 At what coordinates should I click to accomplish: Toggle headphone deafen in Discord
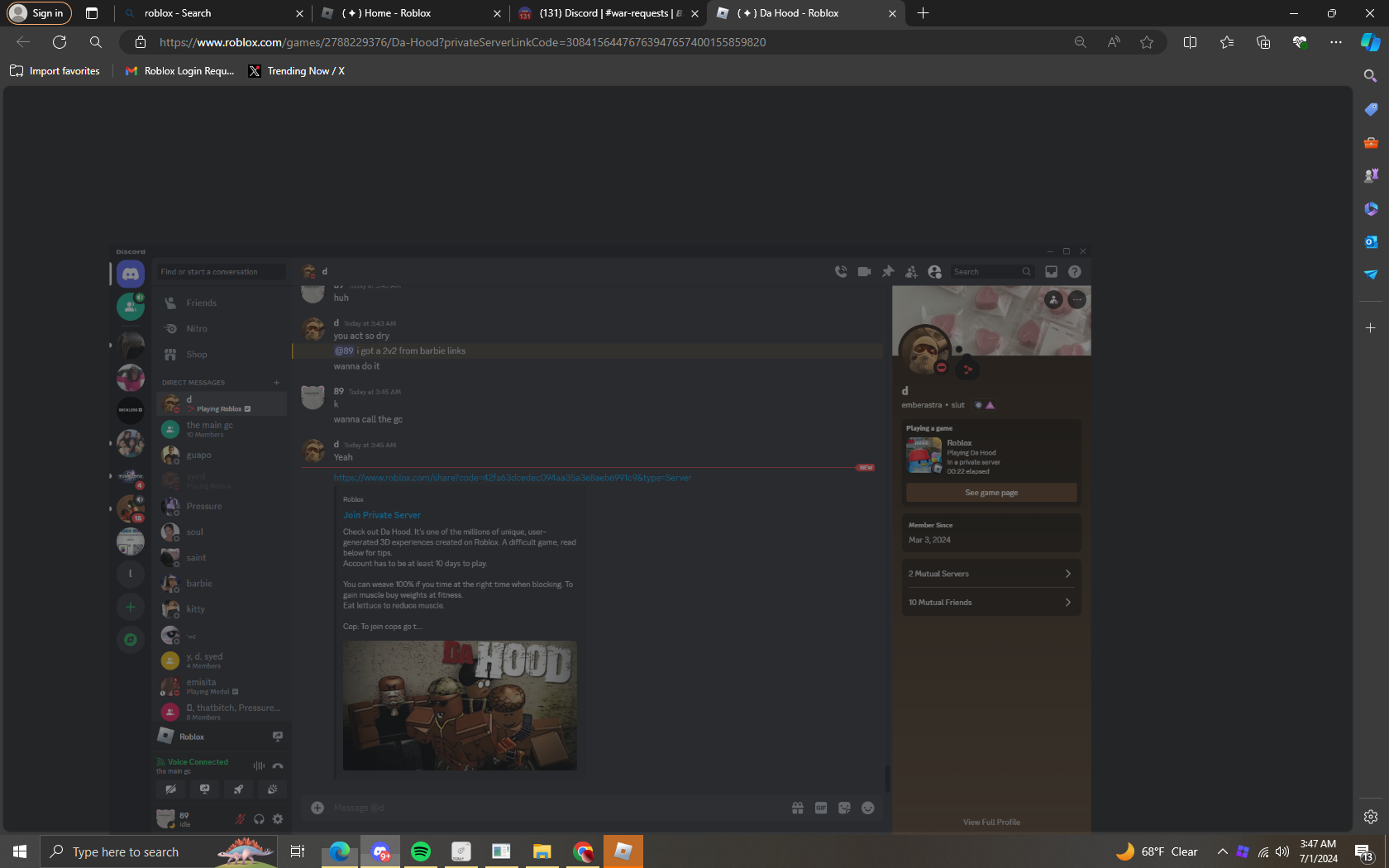(x=259, y=819)
